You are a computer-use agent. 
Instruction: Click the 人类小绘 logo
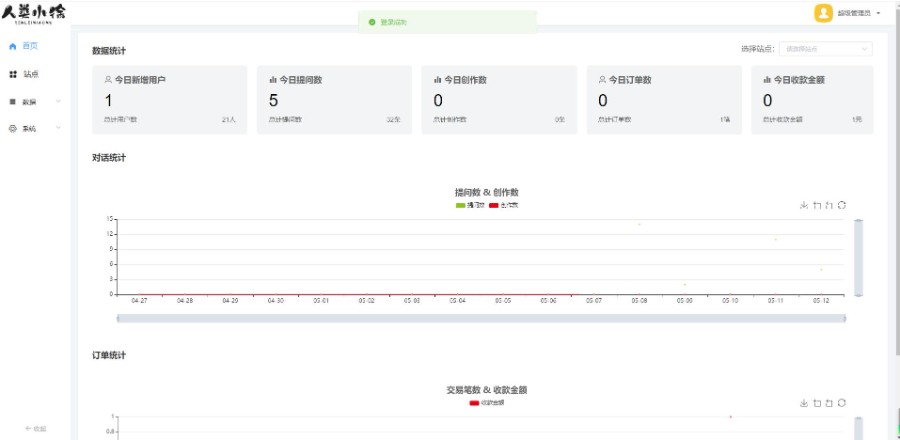(x=33, y=14)
